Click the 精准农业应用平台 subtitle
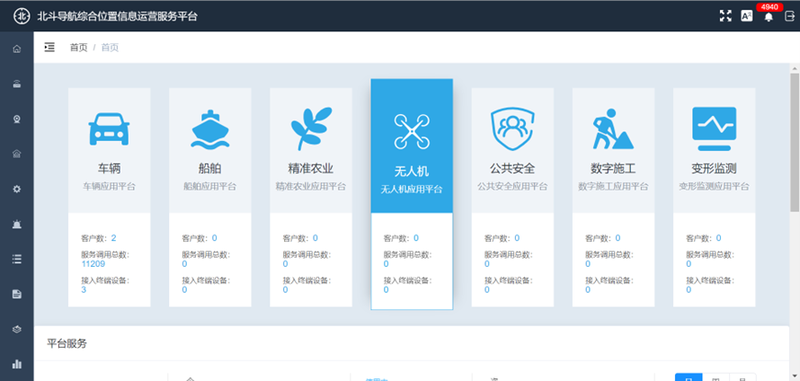The height and width of the screenshot is (381, 800). click(x=311, y=187)
